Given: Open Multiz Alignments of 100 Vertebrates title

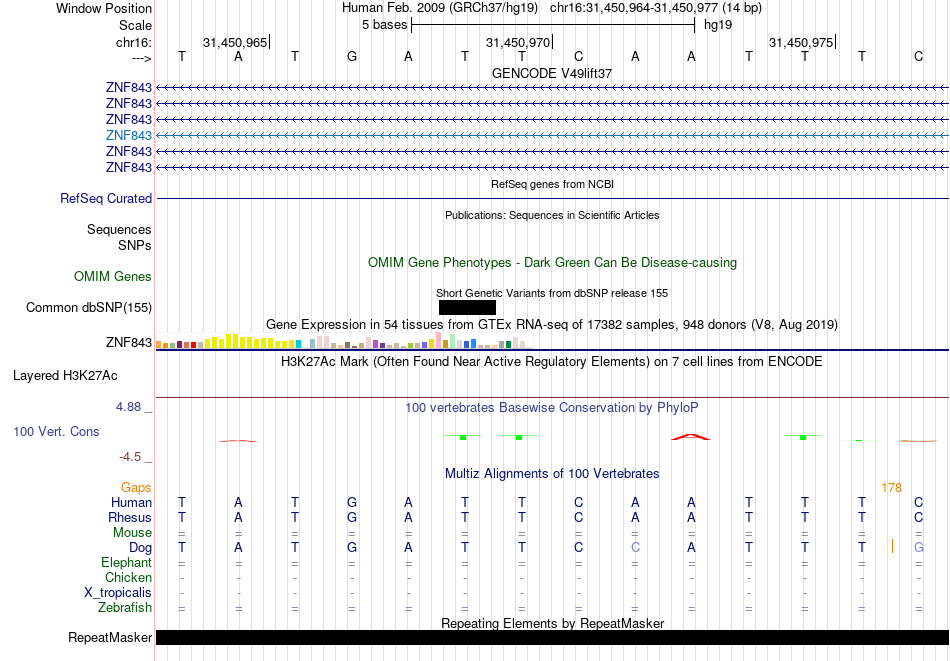Looking at the screenshot, I should pos(552,474).
